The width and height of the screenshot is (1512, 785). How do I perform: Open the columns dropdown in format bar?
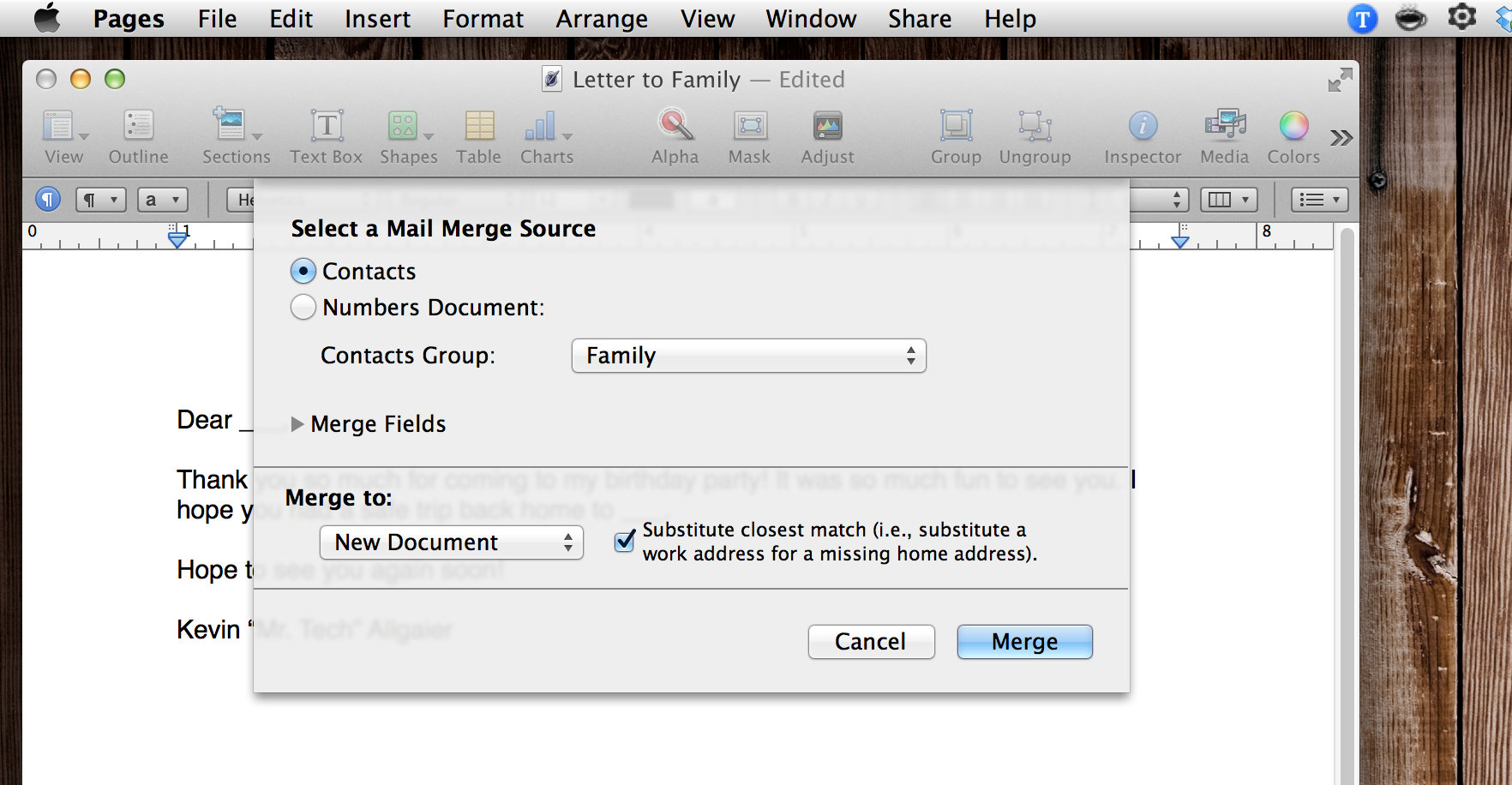pos(1228,200)
